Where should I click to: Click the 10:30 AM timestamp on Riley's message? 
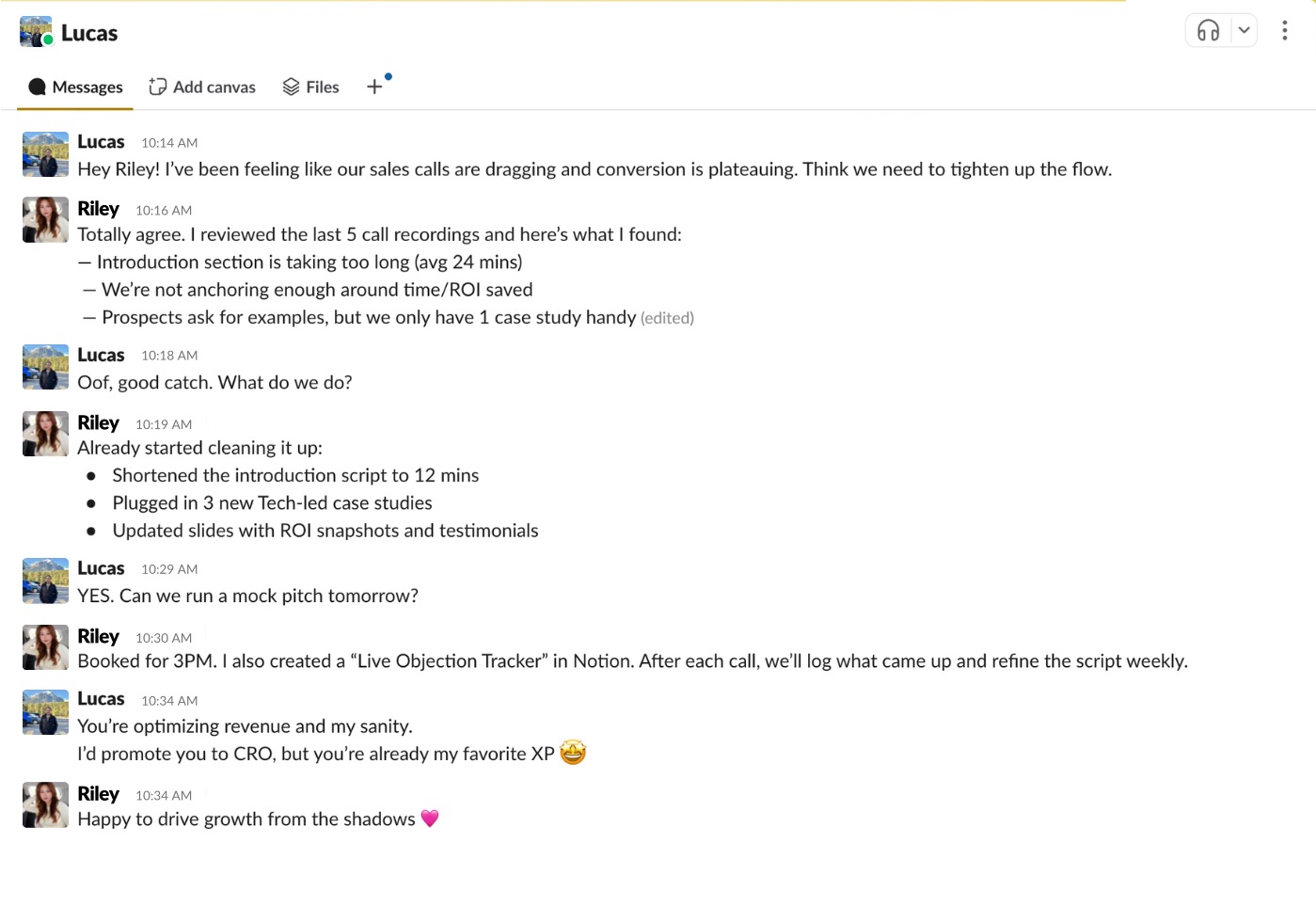point(164,638)
